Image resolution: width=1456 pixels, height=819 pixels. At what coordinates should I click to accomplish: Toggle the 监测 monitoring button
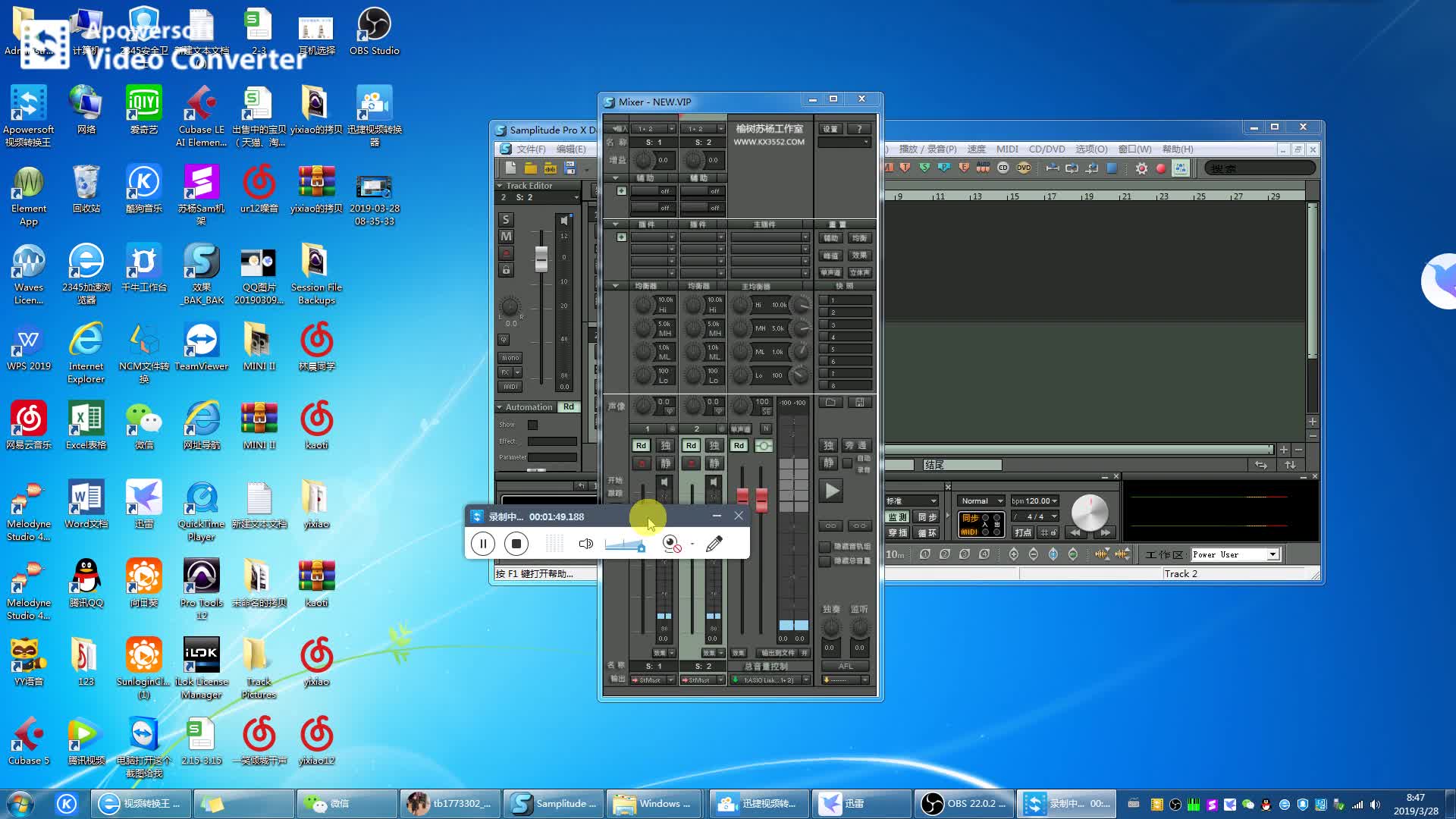[x=898, y=517]
